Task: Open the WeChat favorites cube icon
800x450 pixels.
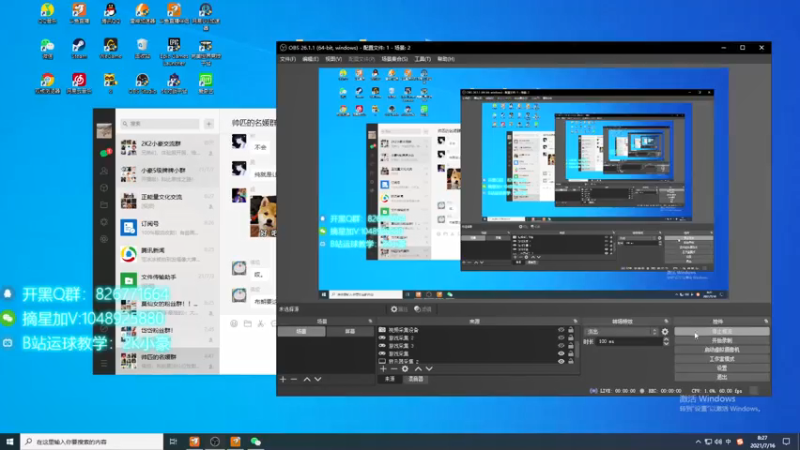Action: point(104,188)
